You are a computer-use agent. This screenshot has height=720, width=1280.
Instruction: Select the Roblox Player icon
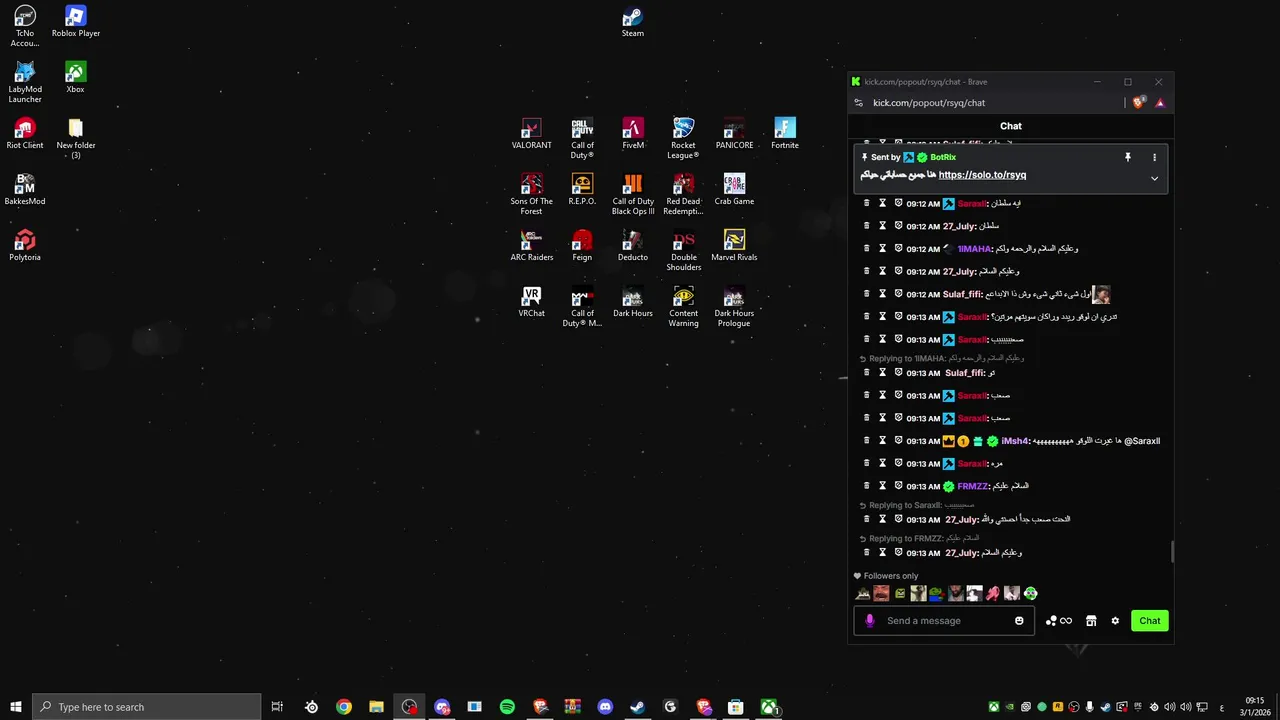pyautogui.click(x=76, y=22)
